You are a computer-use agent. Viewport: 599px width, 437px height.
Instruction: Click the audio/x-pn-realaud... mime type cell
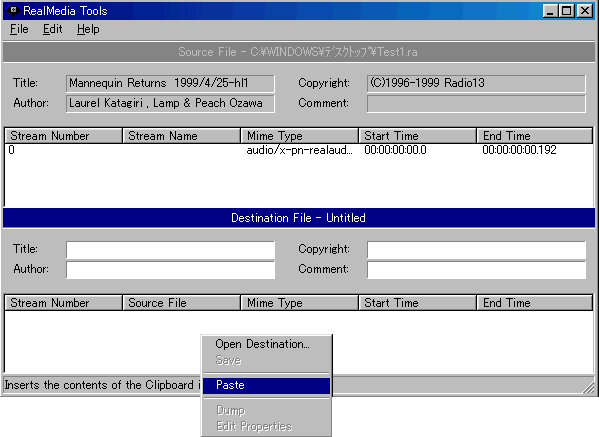(x=300, y=150)
